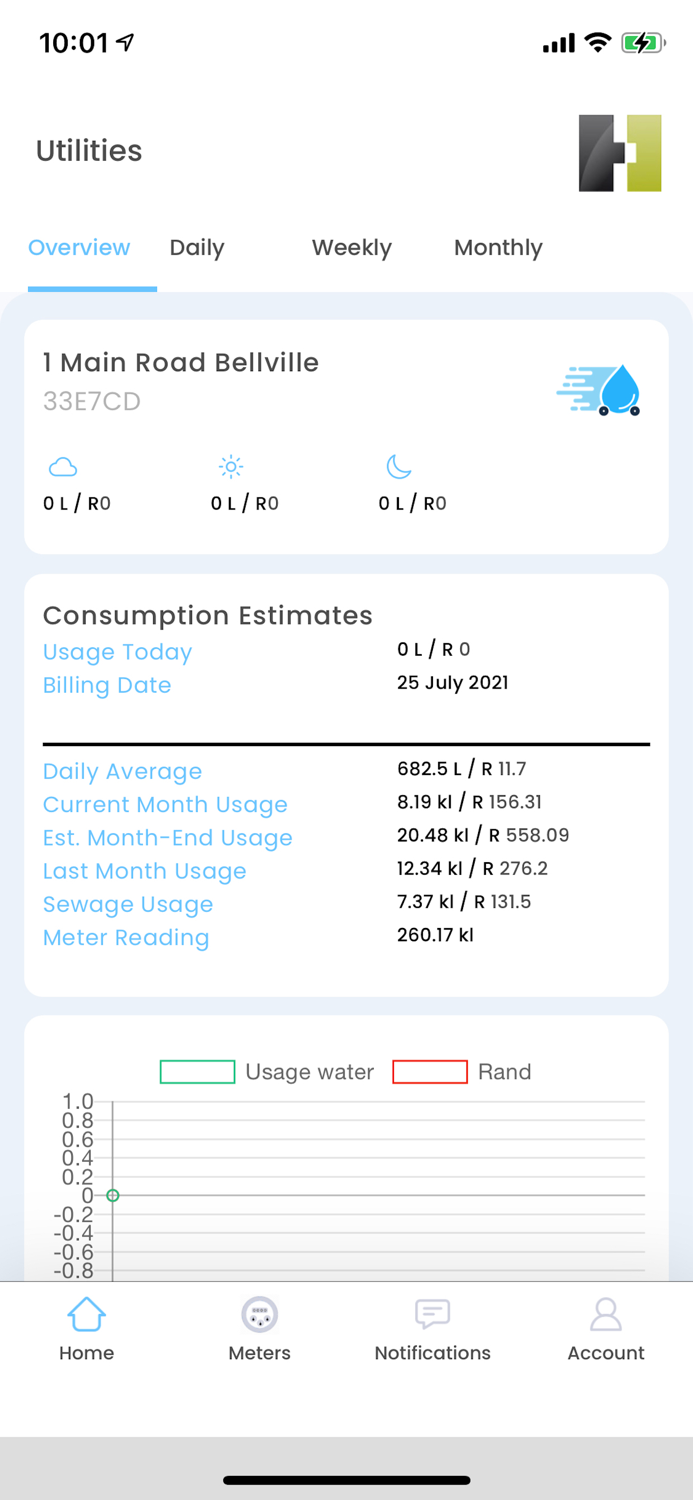693x1500 pixels.
Task: Tap the Account person icon
Action: click(606, 1315)
